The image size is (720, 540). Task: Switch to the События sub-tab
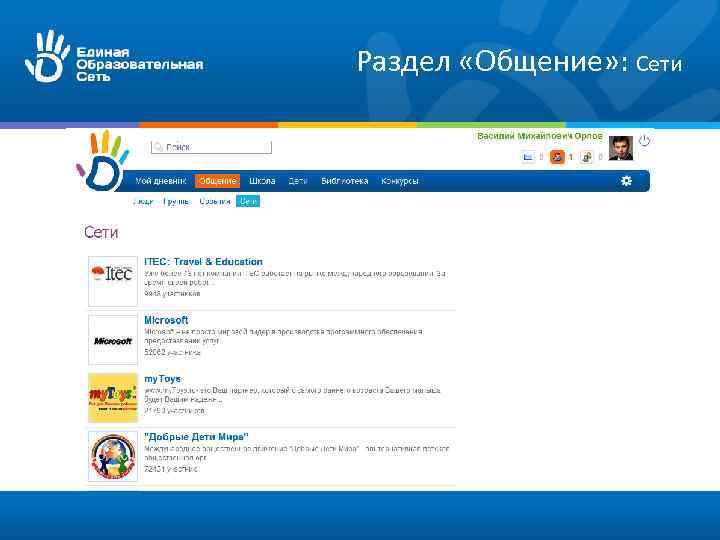click(214, 201)
